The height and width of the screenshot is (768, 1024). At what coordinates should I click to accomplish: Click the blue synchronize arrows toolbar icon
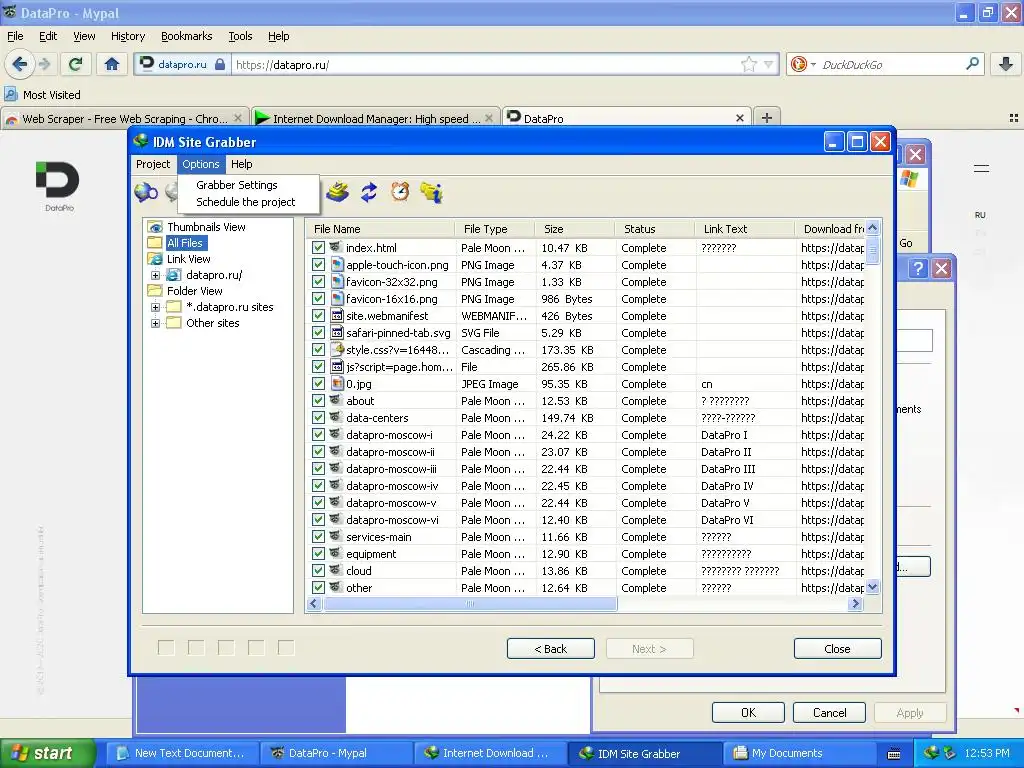click(369, 192)
